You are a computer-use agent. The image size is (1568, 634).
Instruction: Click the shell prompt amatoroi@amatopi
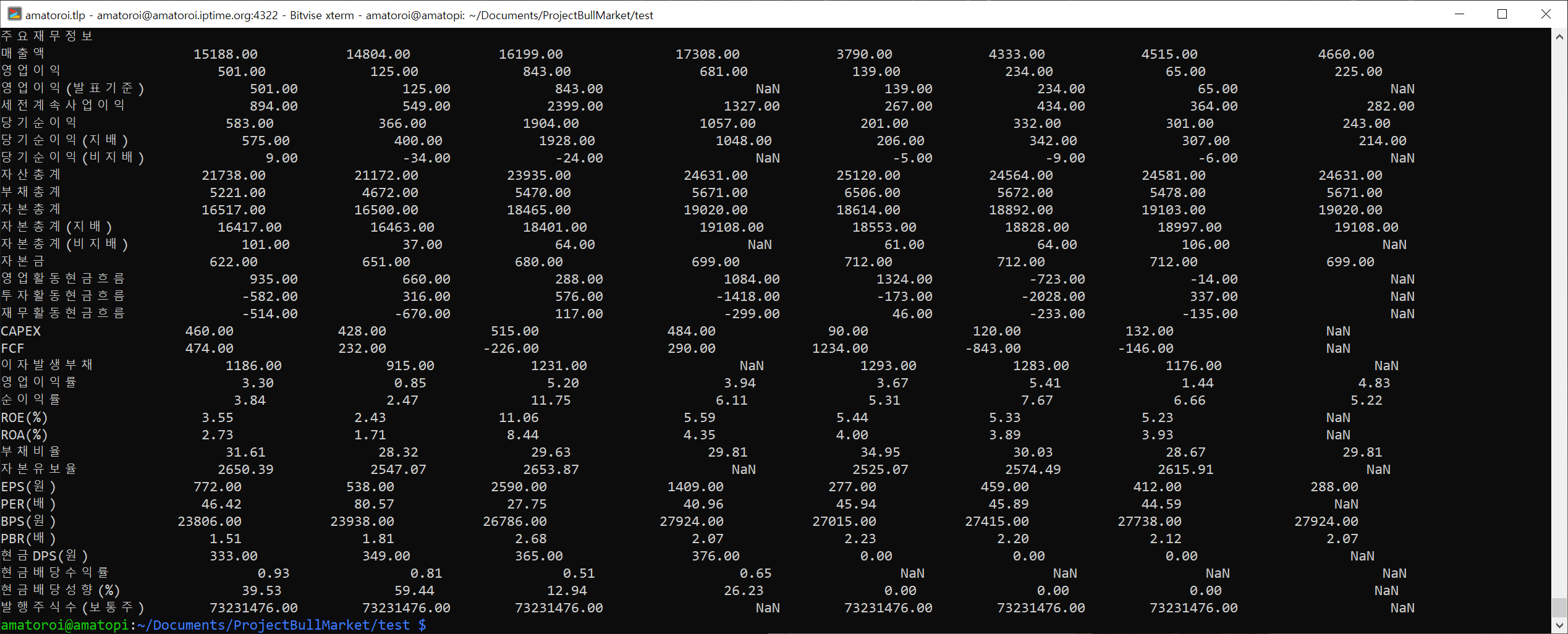tap(65, 625)
